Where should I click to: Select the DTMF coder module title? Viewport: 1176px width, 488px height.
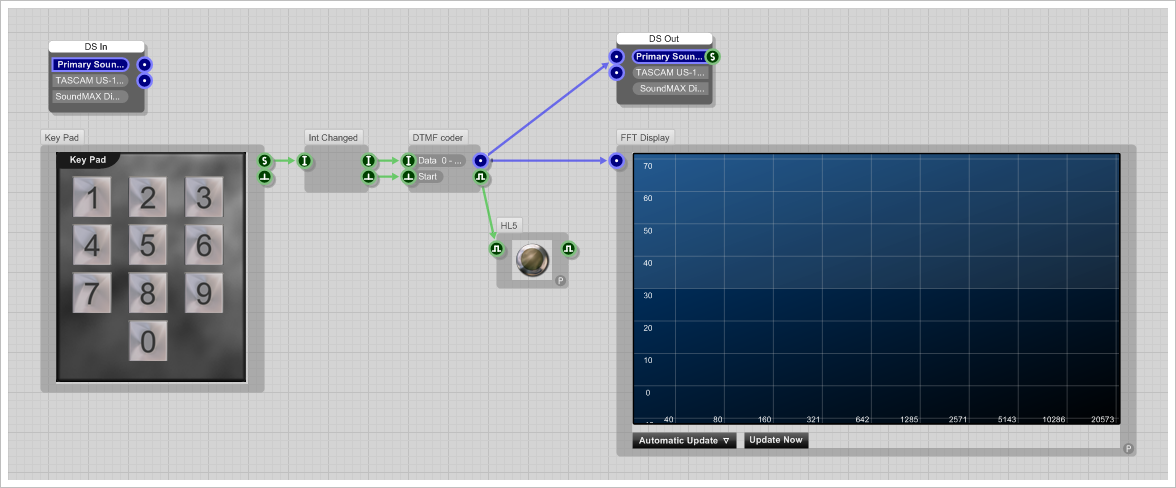coord(437,138)
